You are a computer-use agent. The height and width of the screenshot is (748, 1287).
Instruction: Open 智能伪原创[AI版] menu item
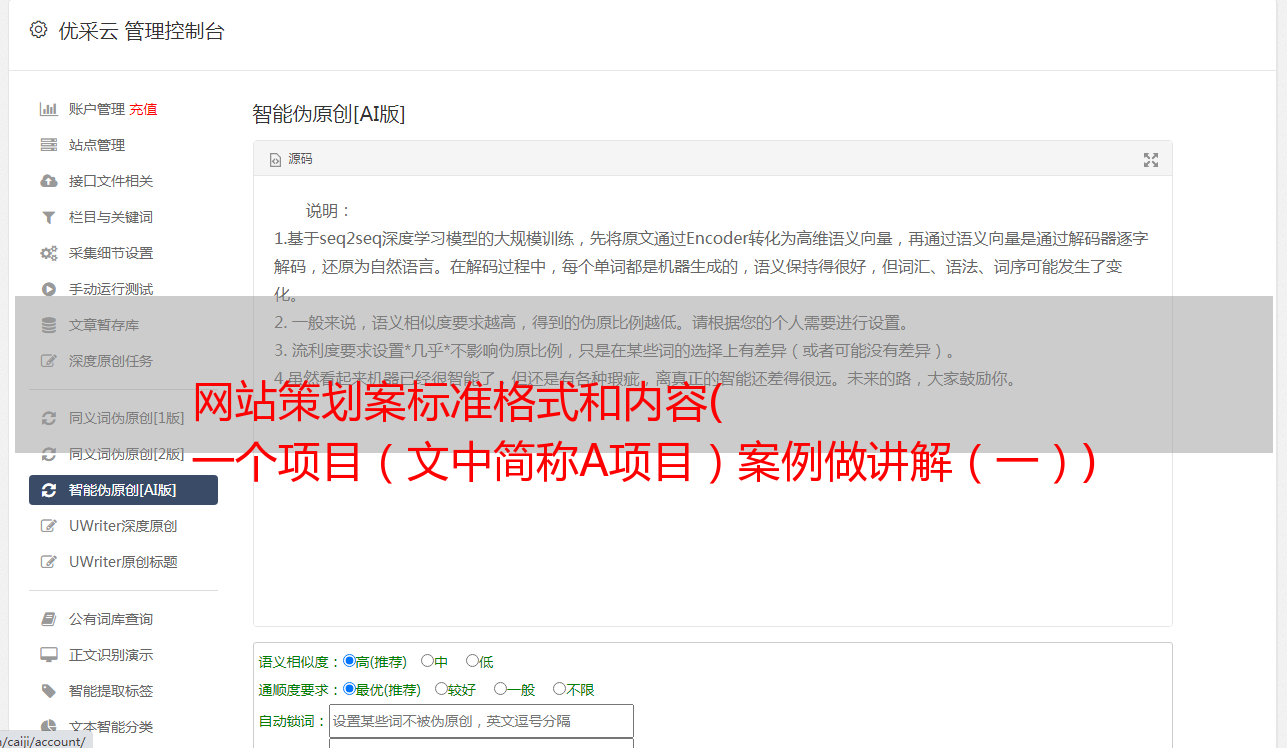(123, 490)
